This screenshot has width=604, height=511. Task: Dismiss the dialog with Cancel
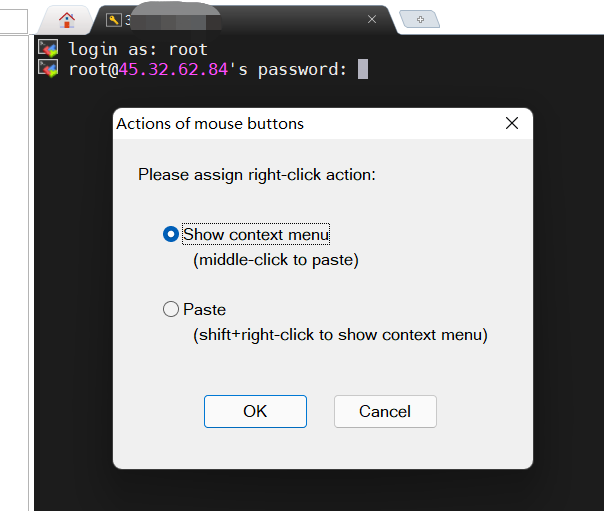point(385,411)
